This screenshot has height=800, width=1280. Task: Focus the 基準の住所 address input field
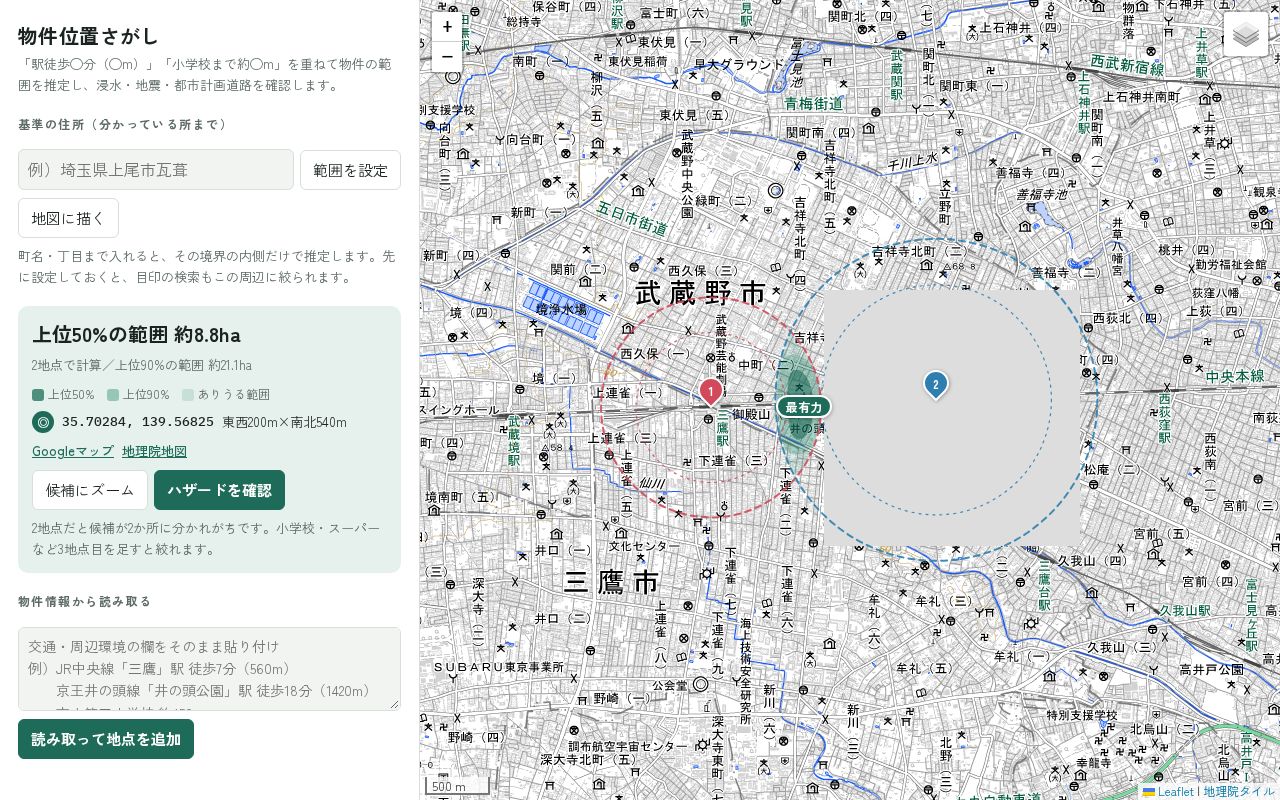[x=156, y=170]
